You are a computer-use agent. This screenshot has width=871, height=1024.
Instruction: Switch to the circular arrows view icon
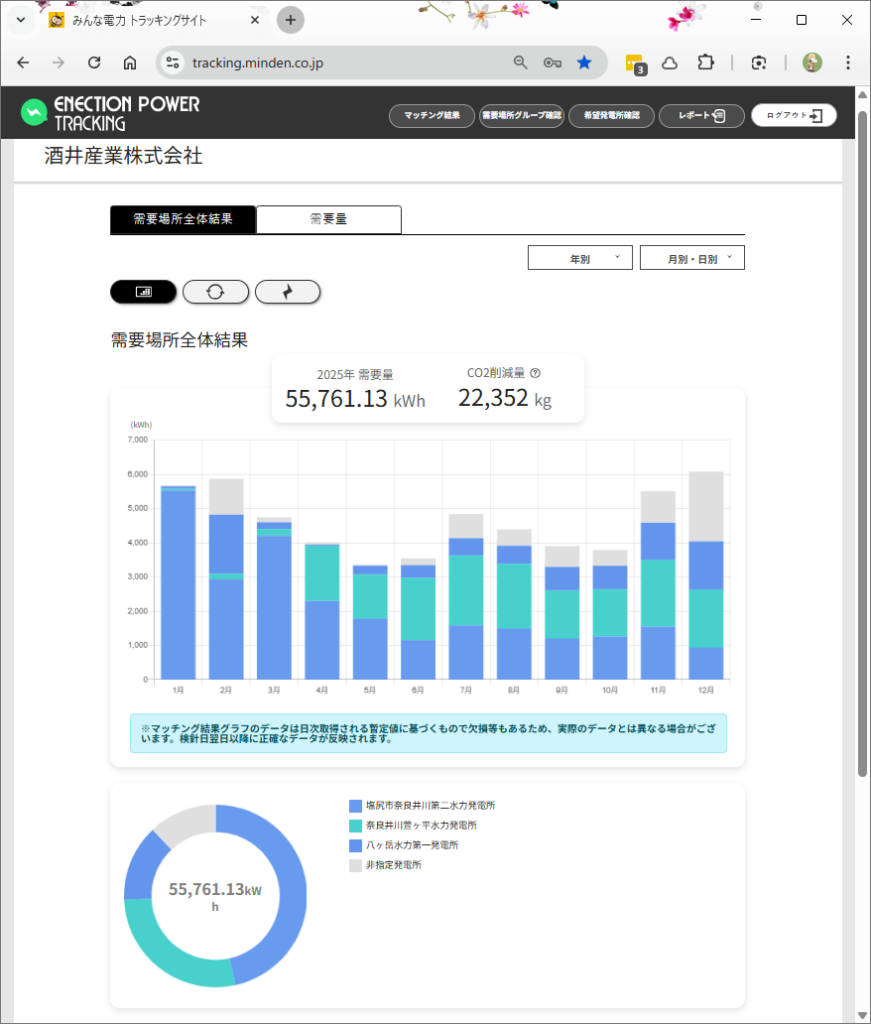[215, 291]
